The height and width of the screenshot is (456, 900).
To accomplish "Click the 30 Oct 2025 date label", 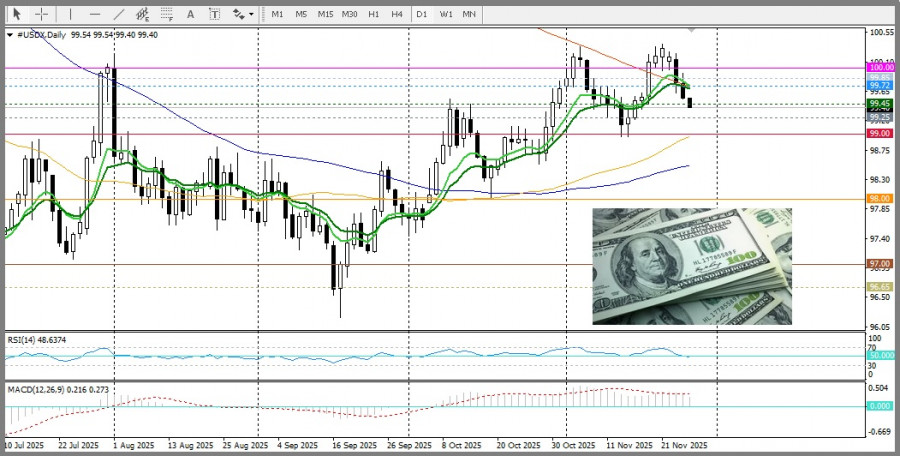I will 574,446.
